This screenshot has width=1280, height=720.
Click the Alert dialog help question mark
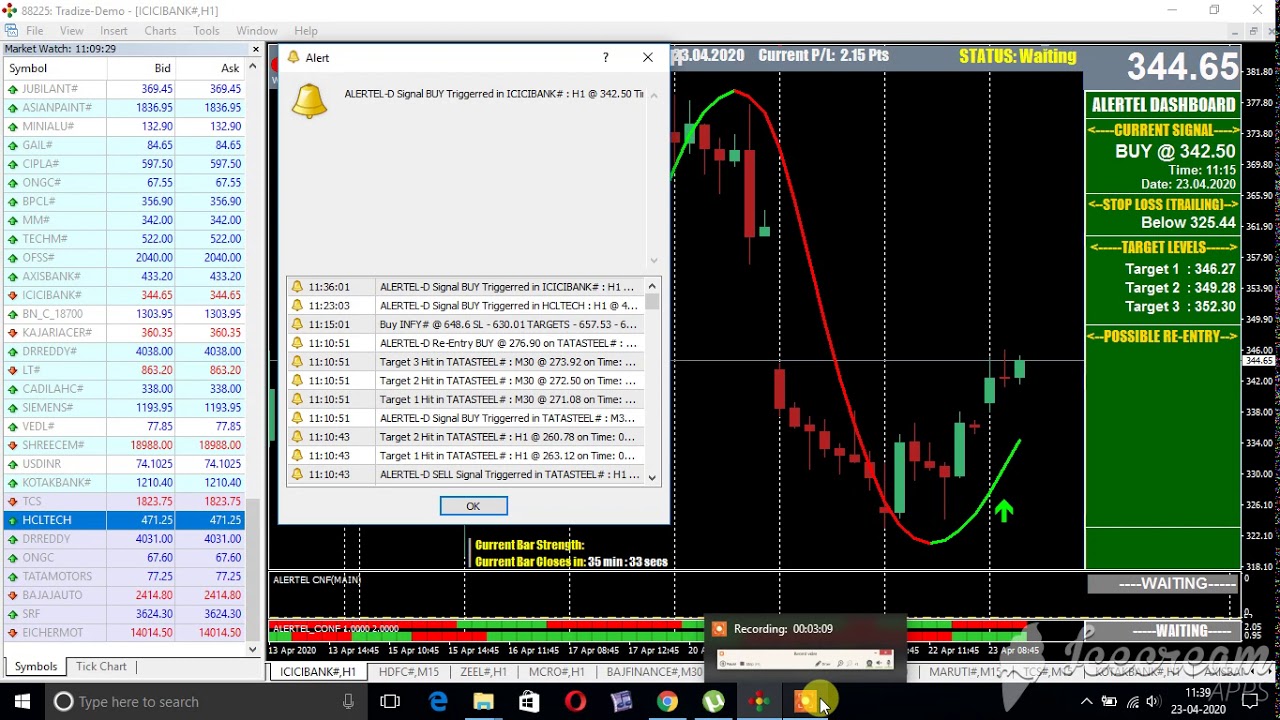tap(605, 57)
